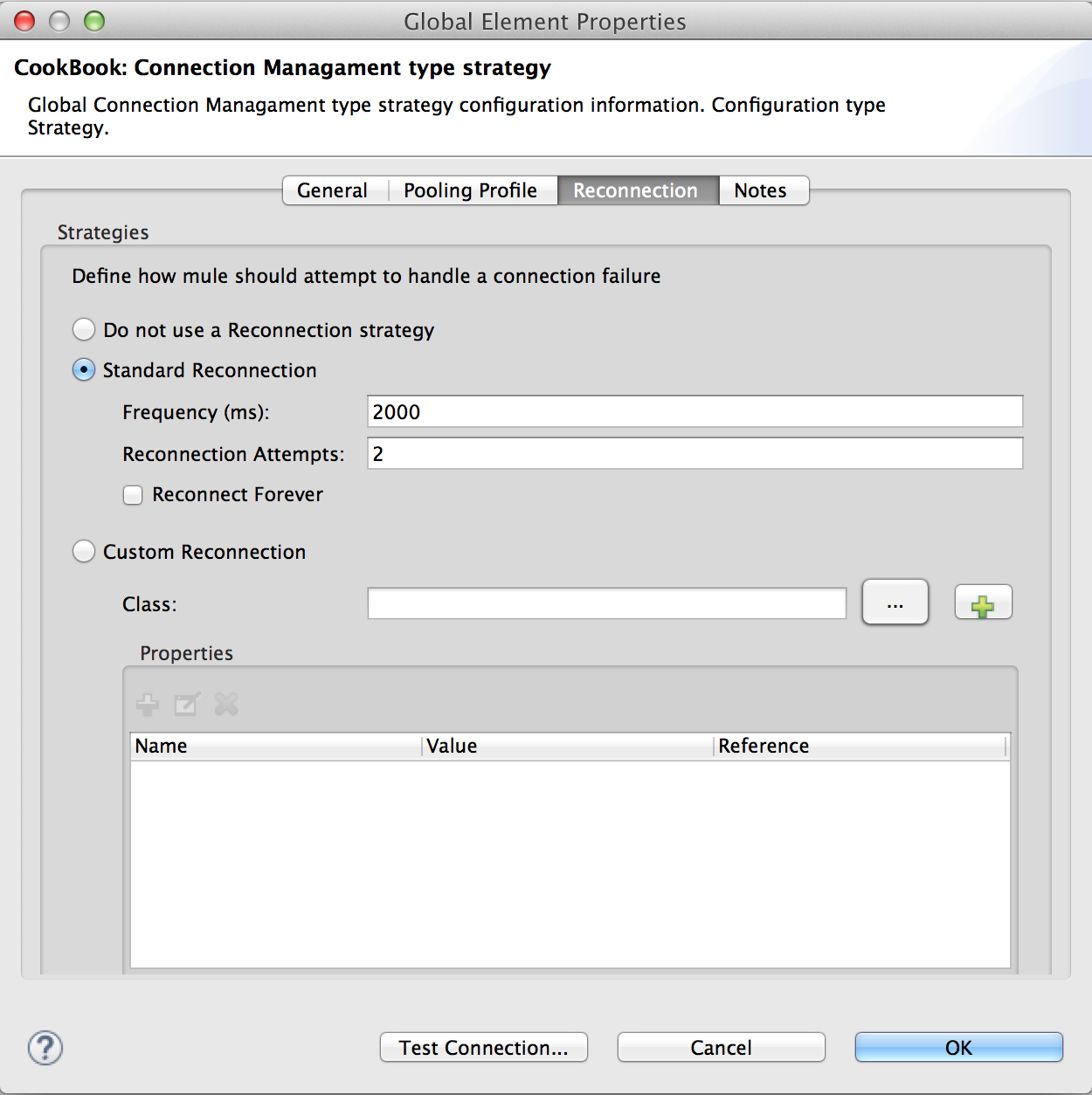Click the help question mark icon
The width and height of the screenshot is (1092, 1095).
coord(45,1049)
